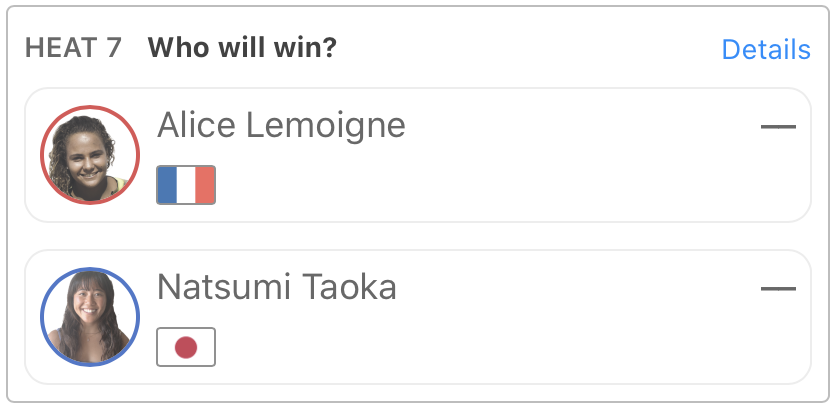Image resolution: width=836 pixels, height=410 pixels.
Task: Click Alice Lemoigne's profile photo
Action: click(x=90, y=154)
